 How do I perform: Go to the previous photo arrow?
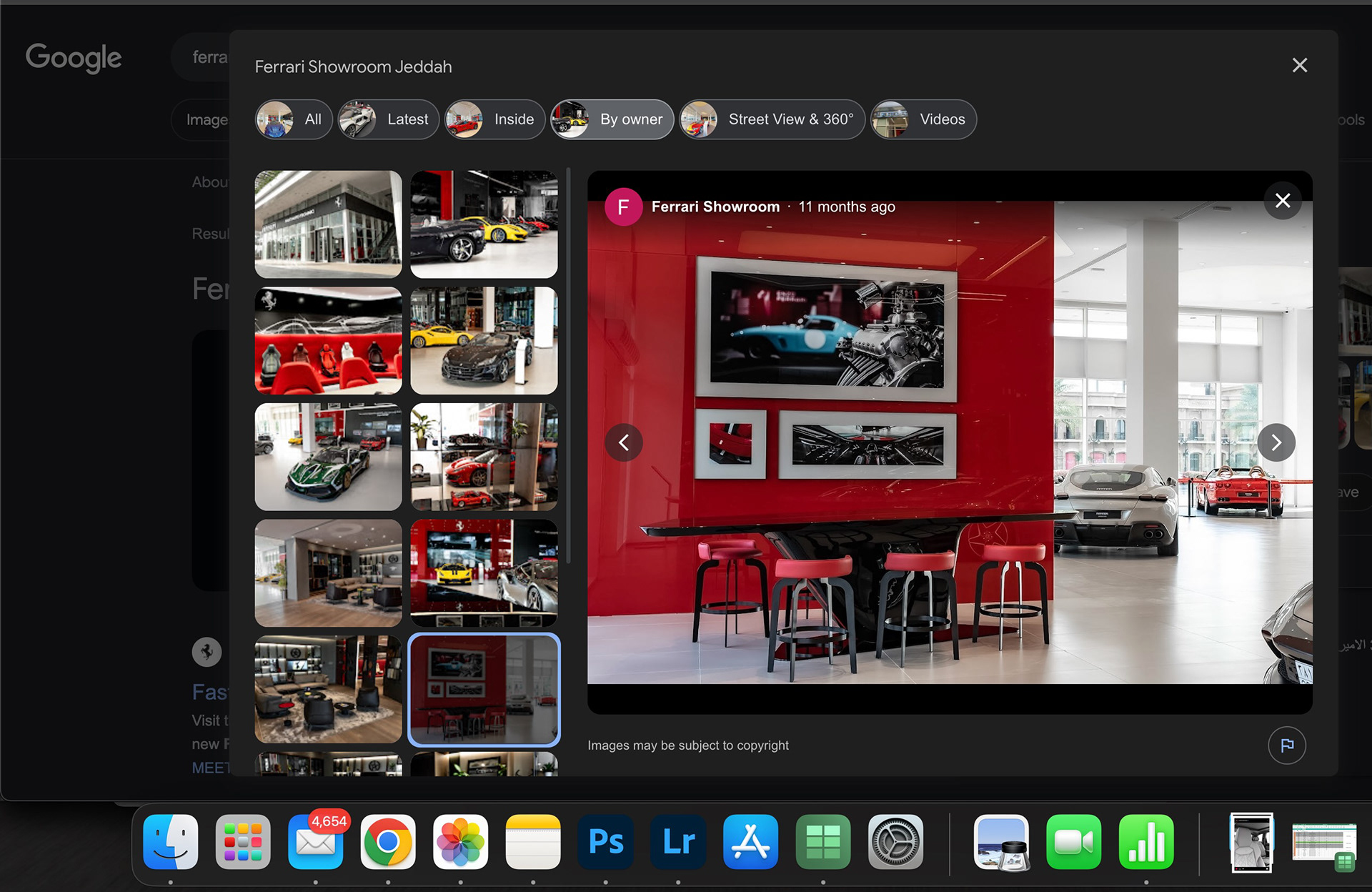(624, 442)
